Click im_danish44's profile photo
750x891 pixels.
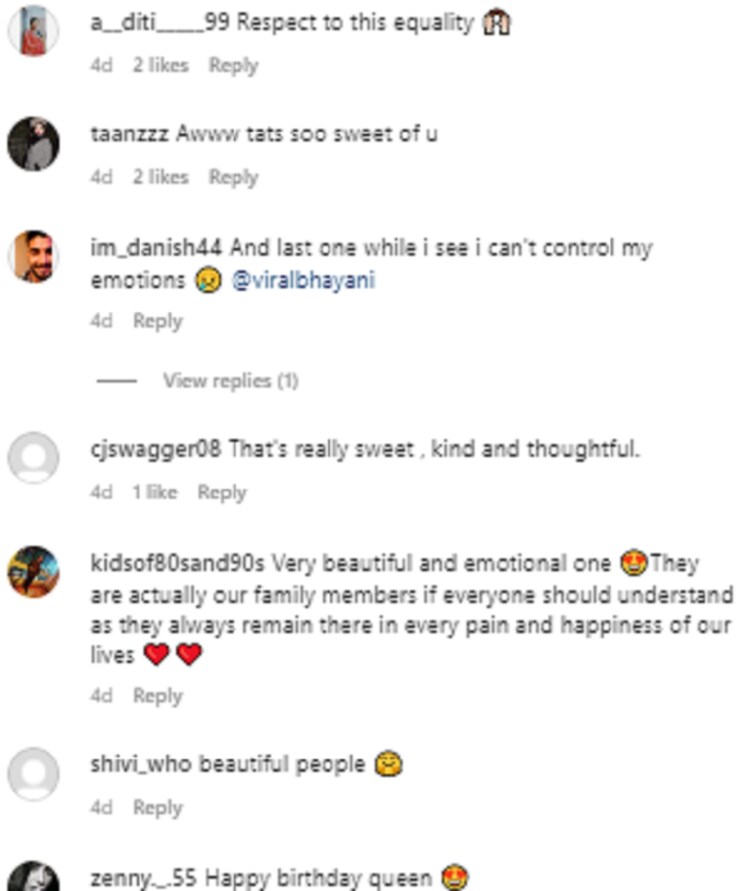(34, 257)
